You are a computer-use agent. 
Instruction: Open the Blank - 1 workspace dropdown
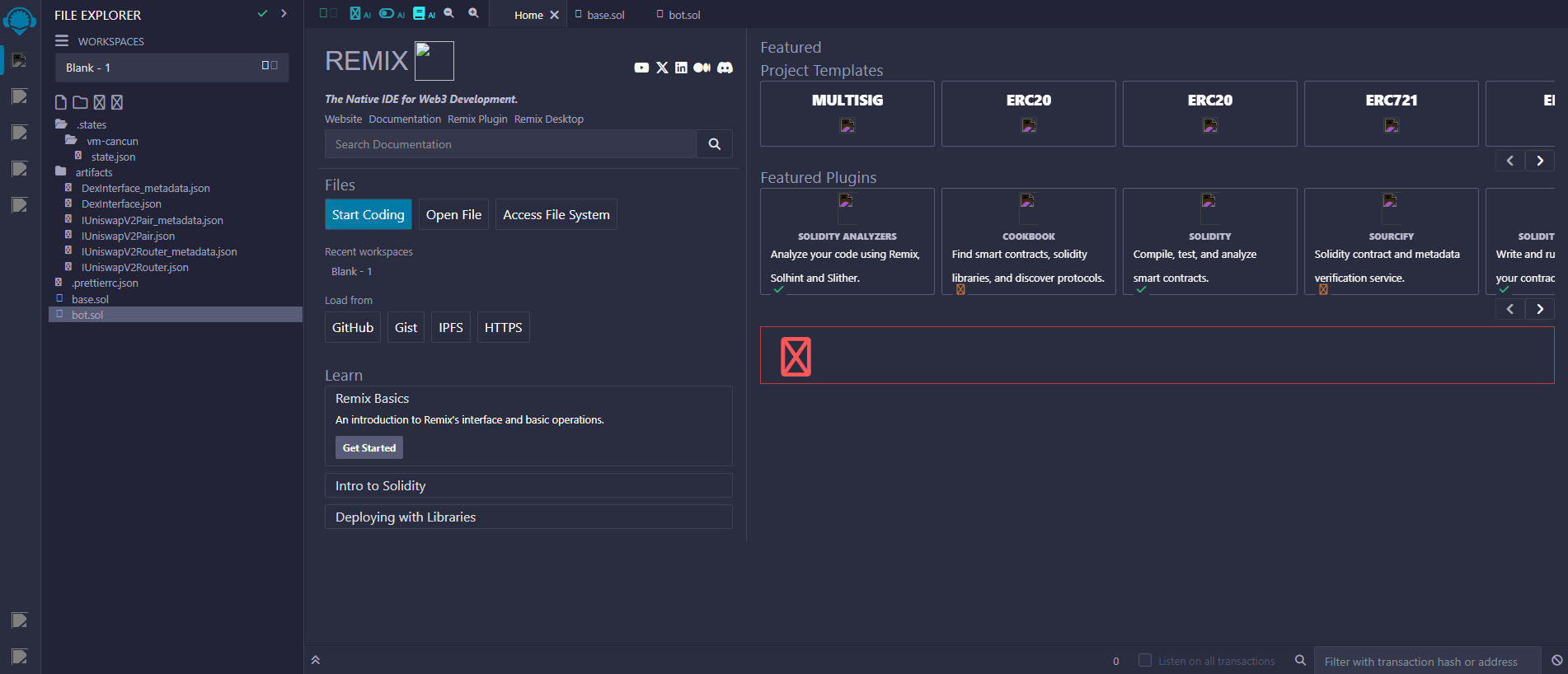pyautogui.click(x=172, y=68)
